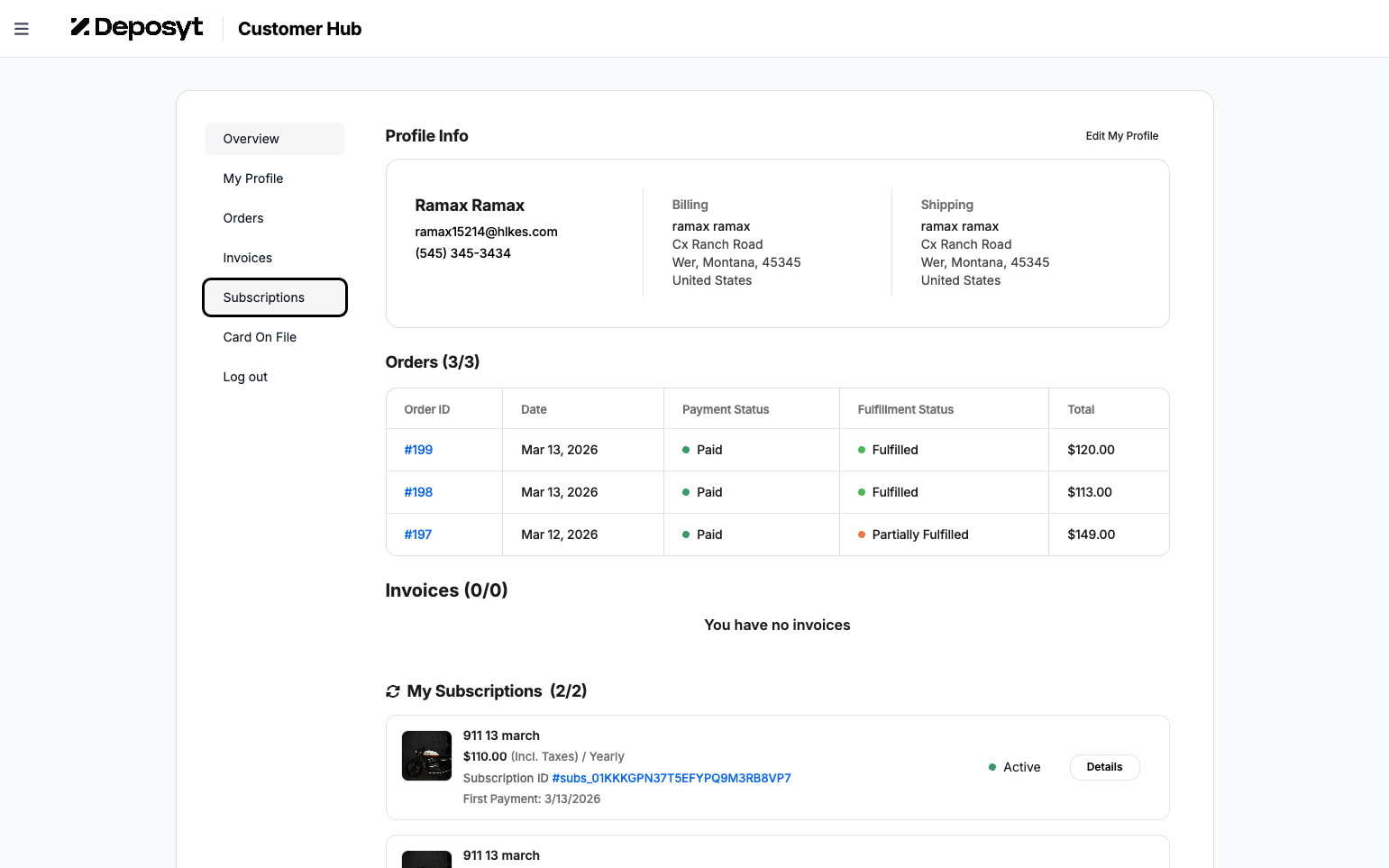The width and height of the screenshot is (1389, 868).
Task: Open Invoices in the sidebar
Action: [275, 258]
